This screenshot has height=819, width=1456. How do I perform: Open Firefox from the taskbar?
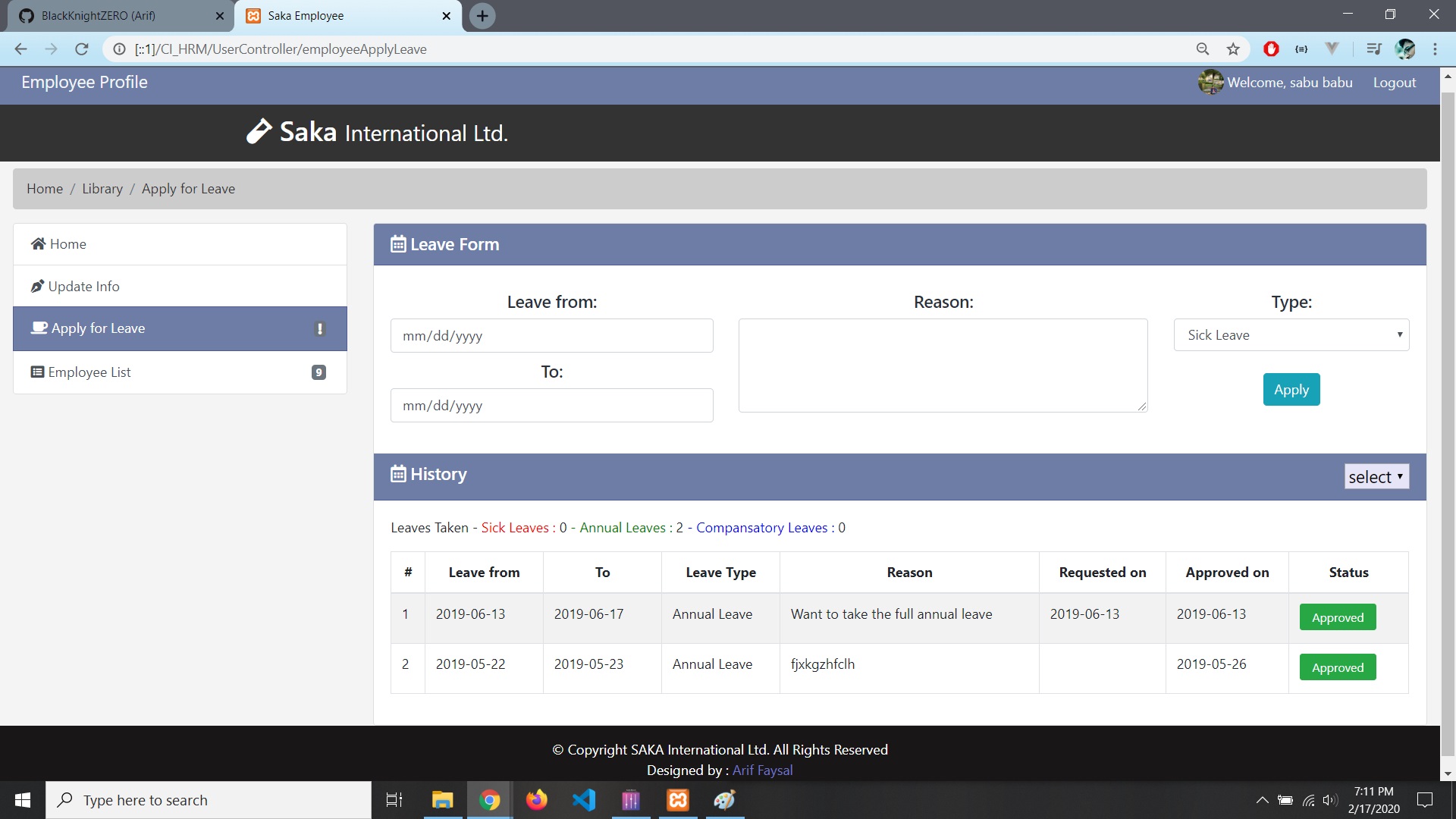pyautogui.click(x=537, y=799)
